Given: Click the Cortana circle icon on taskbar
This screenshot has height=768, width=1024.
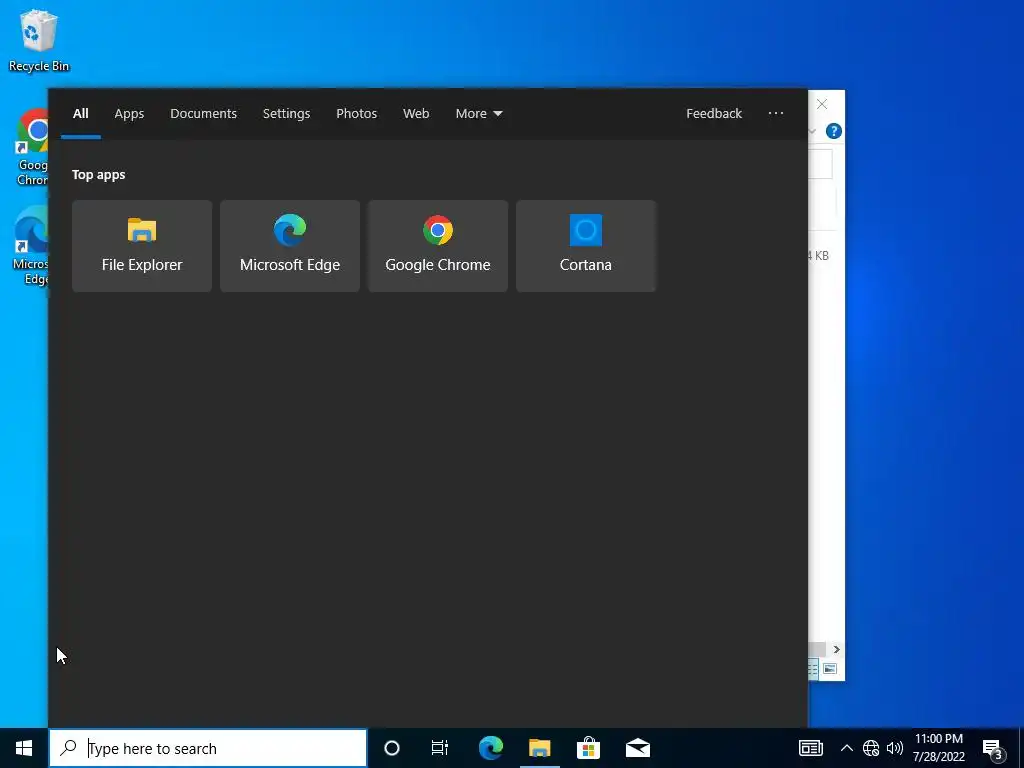Looking at the screenshot, I should coord(392,748).
